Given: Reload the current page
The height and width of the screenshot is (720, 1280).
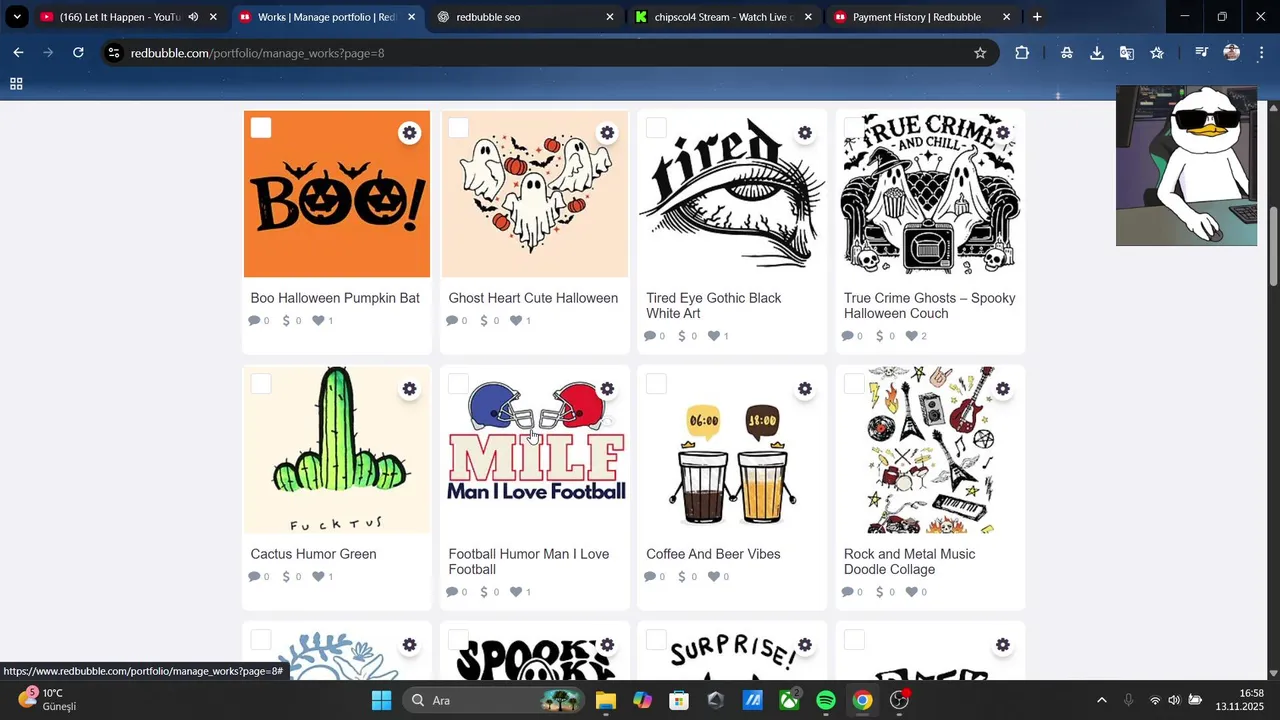Looking at the screenshot, I should 78,53.
